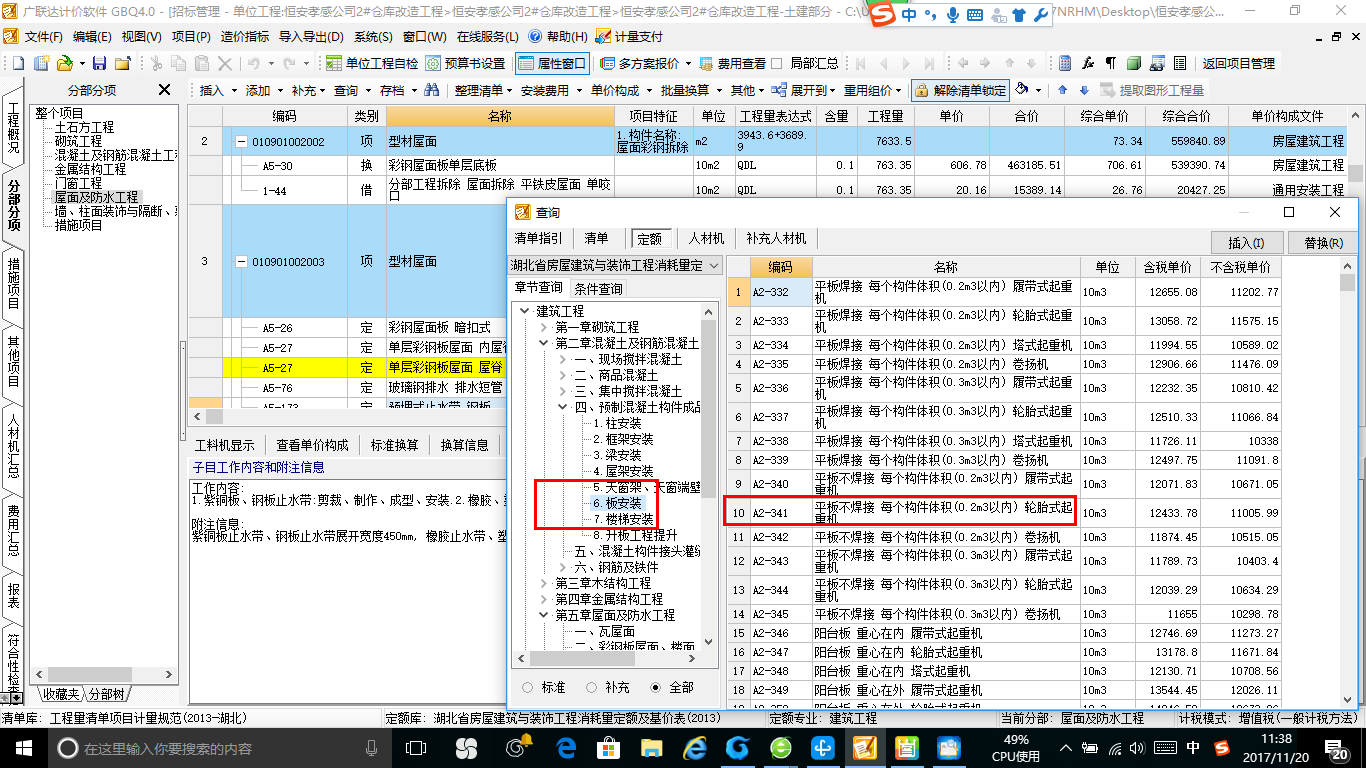The image size is (1366, 768).
Task: Open unit project self-check (单位工程自检)
Action: 372,63
